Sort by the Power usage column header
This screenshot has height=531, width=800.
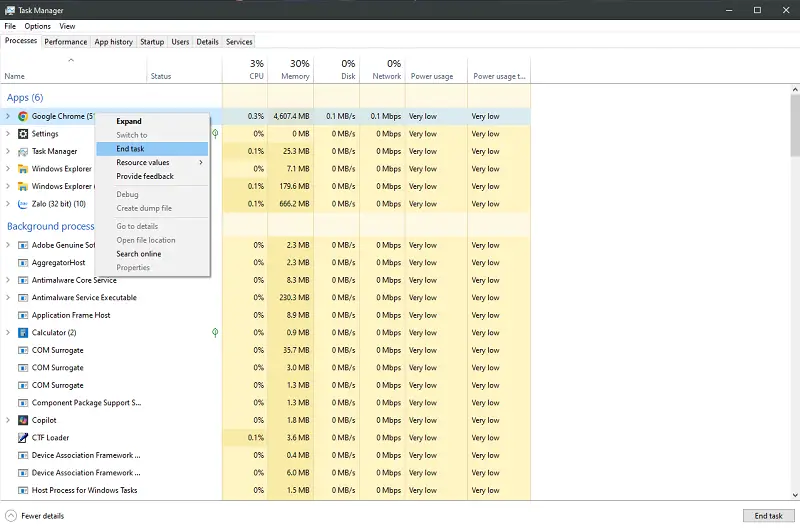[x=436, y=70]
